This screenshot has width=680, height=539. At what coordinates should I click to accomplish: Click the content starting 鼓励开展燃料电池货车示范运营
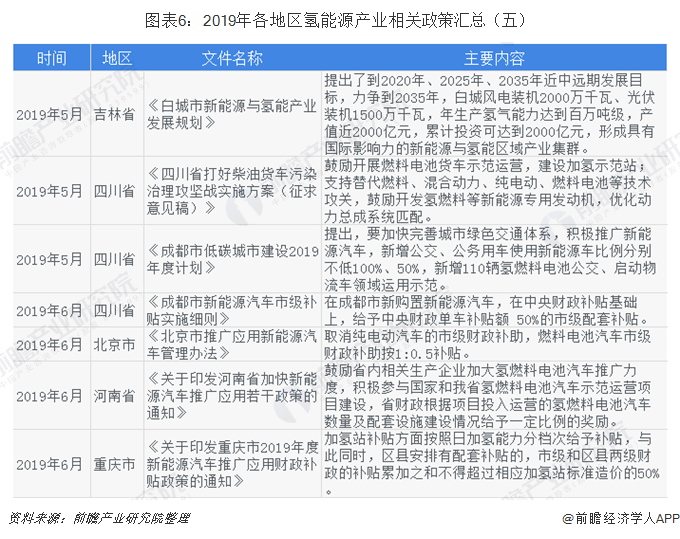pos(488,191)
